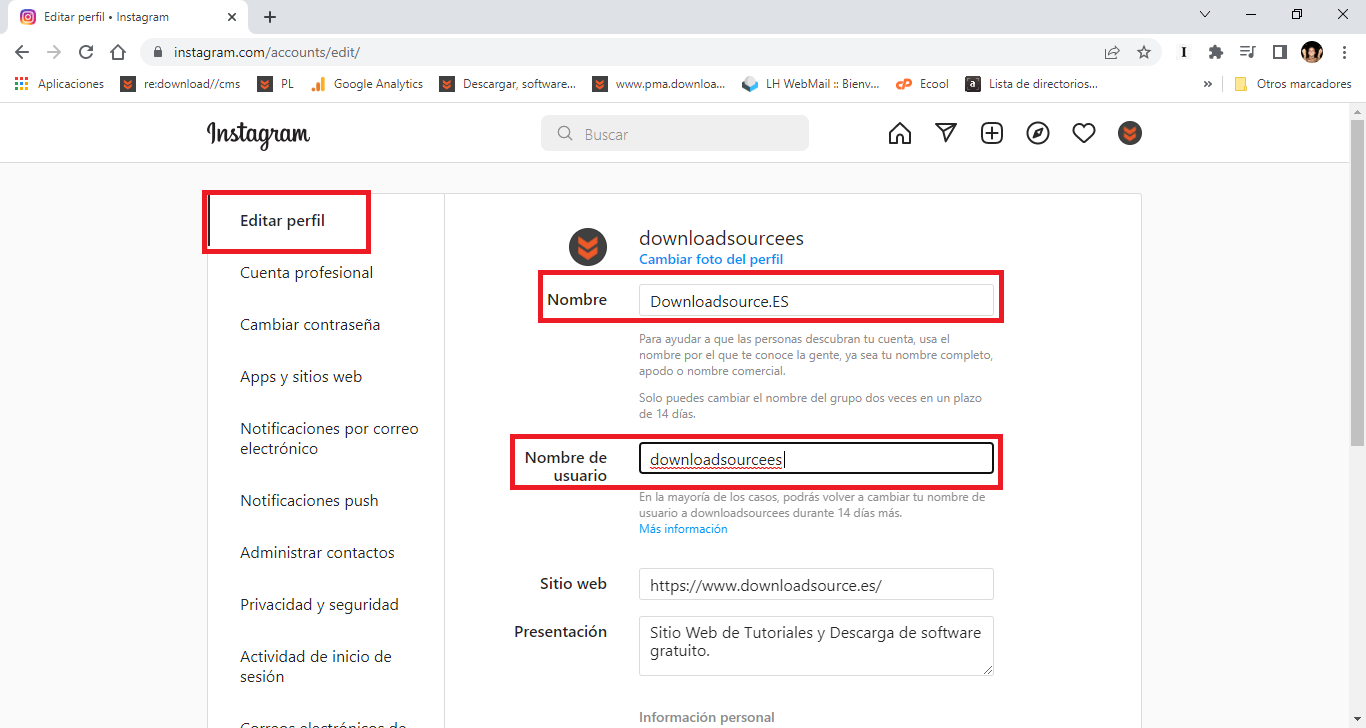
Task: Open Actividad de inicio de sesión
Action: coord(315,667)
